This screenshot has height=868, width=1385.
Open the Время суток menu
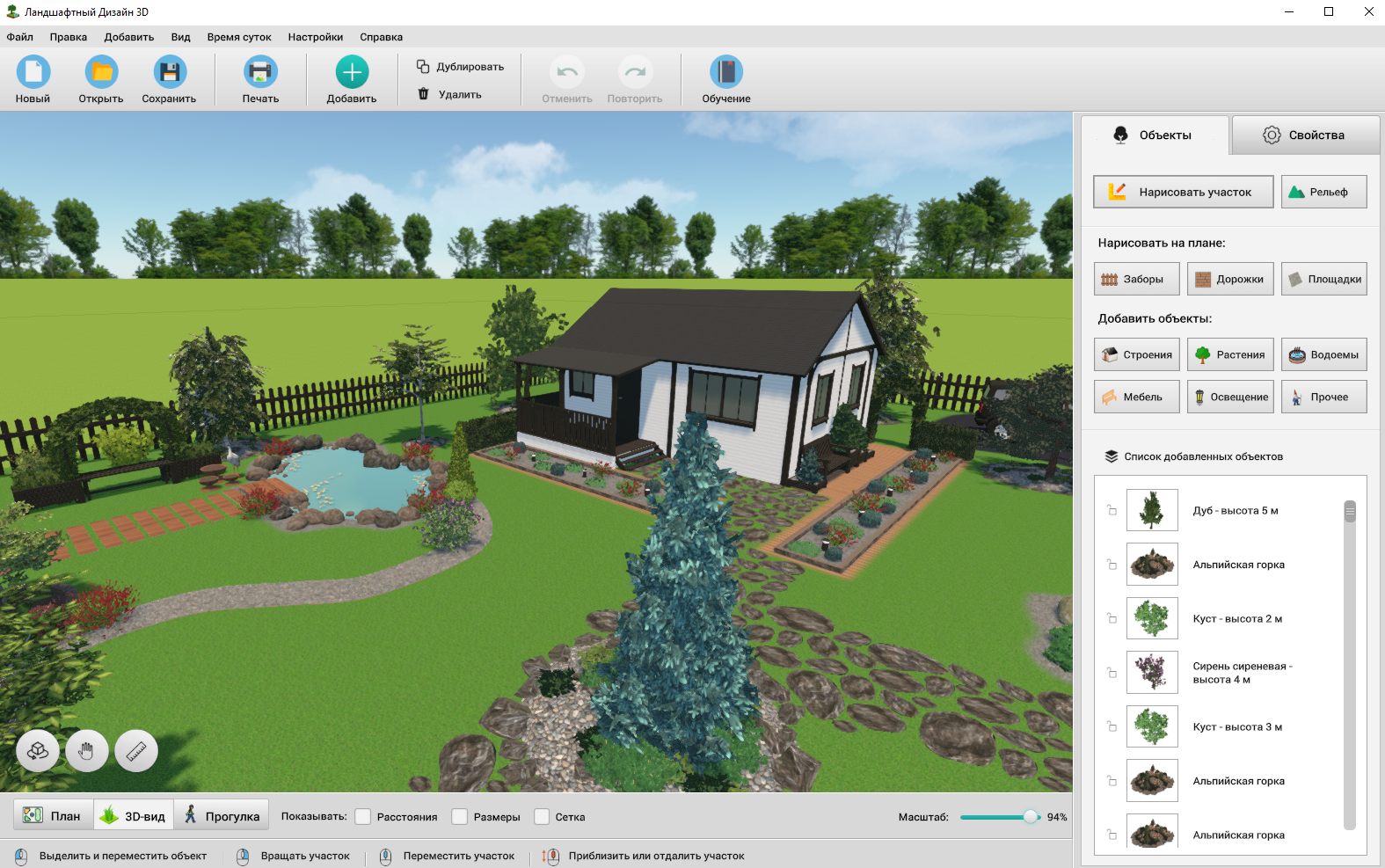239,37
